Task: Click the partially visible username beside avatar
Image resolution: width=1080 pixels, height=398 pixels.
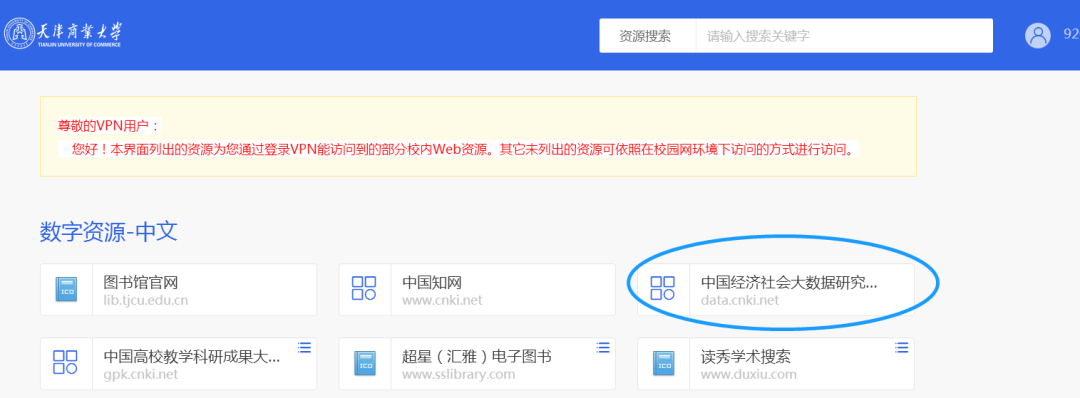Action: coord(1072,35)
